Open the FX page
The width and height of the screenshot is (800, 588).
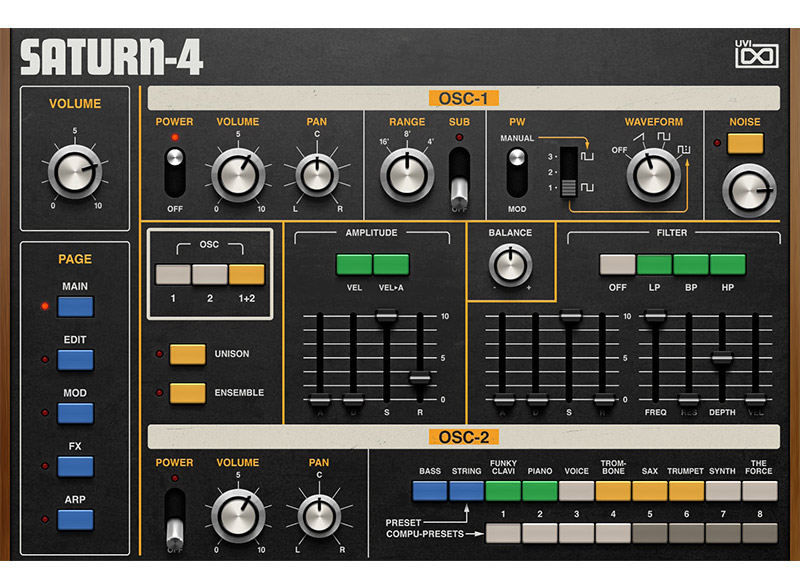pos(76,467)
